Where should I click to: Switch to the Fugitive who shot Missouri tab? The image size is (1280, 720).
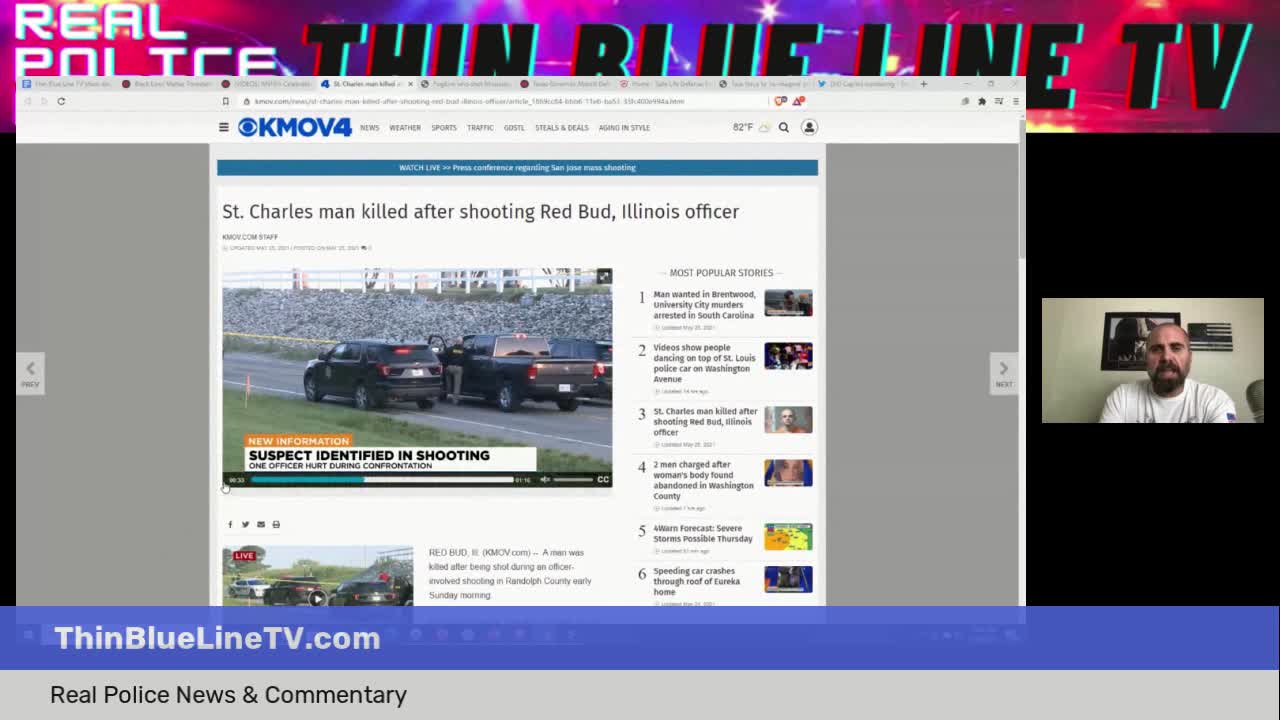tap(468, 84)
